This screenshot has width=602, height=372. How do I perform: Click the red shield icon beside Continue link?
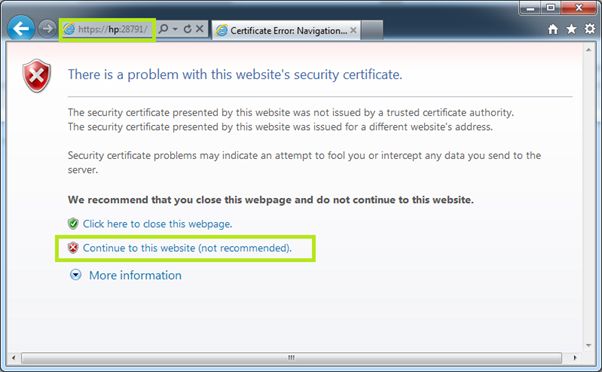(73, 248)
